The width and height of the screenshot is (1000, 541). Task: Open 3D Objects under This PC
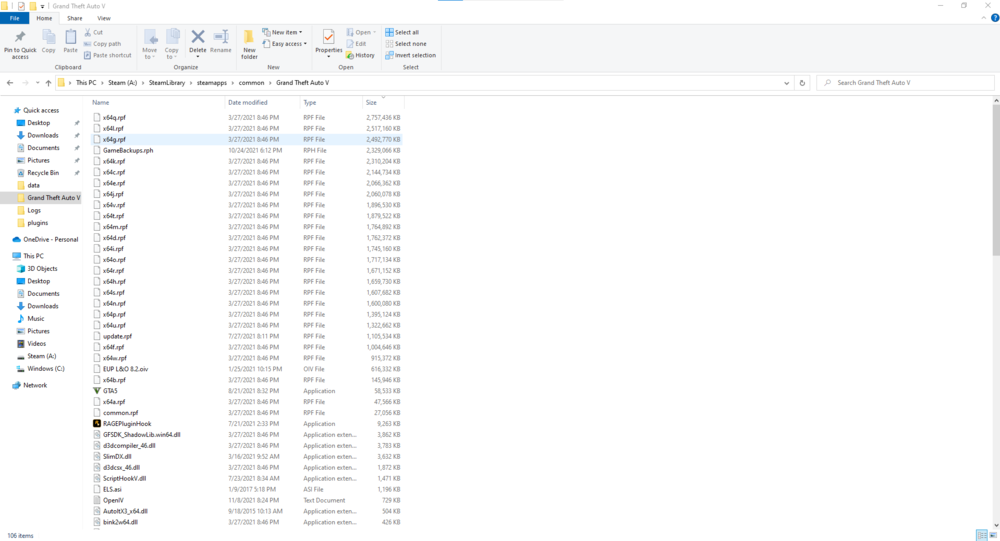(42, 269)
